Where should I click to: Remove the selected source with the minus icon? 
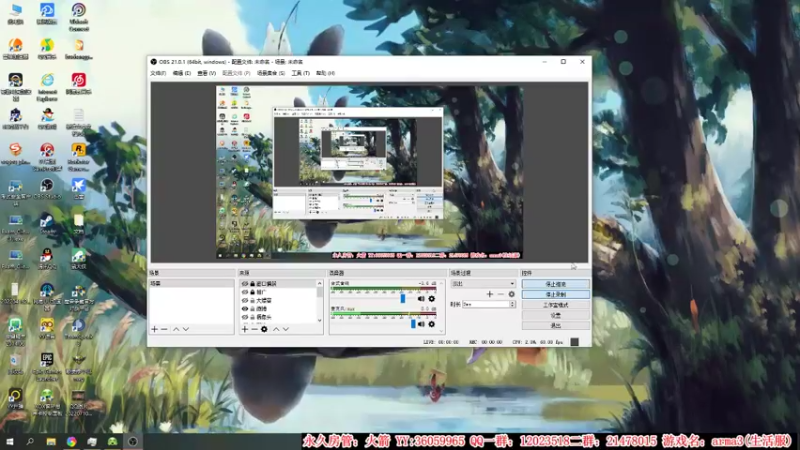(x=254, y=329)
